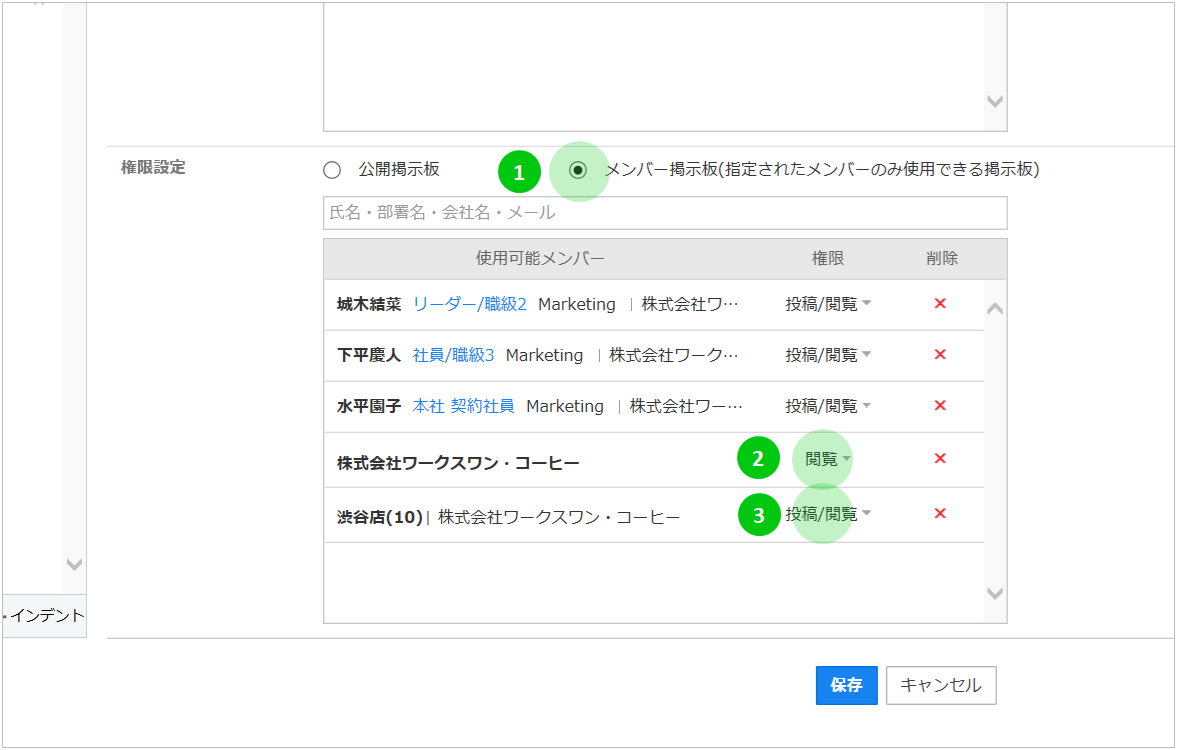Click リーダー/職級2 link for 城木結菜

(469, 304)
